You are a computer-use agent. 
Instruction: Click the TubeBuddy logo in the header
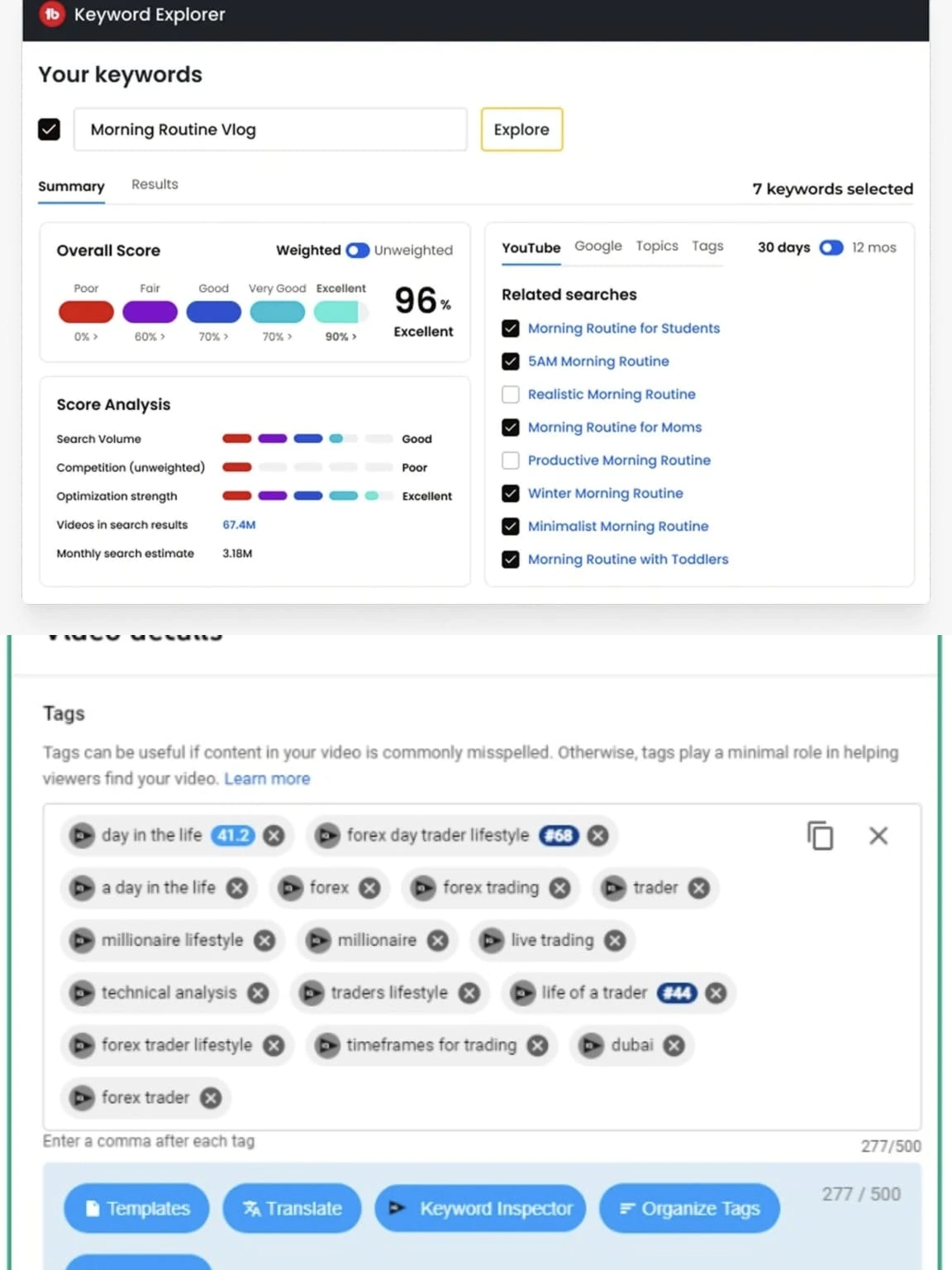[x=51, y=14]
